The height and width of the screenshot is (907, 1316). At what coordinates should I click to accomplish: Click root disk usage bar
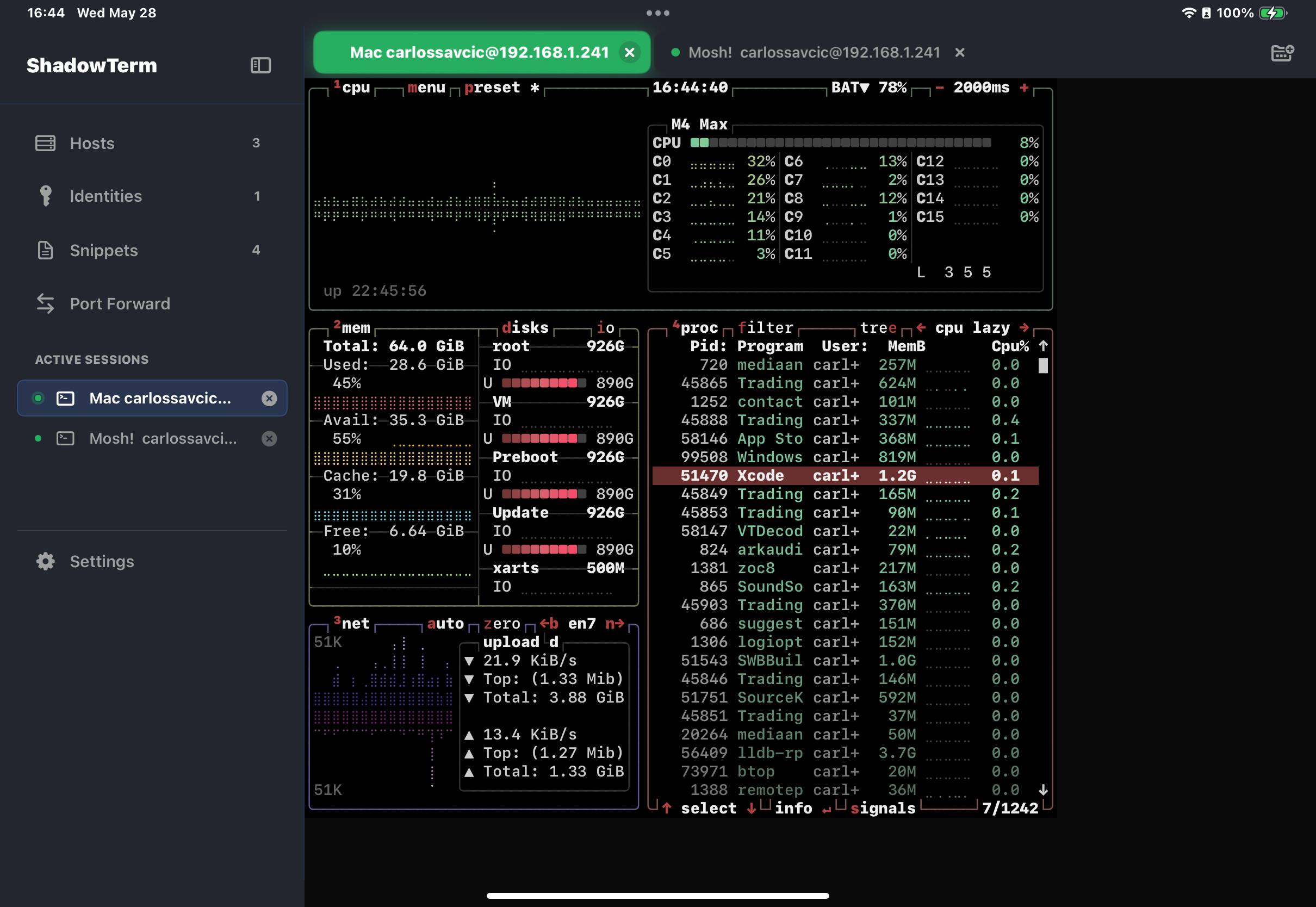pos(544,383)
